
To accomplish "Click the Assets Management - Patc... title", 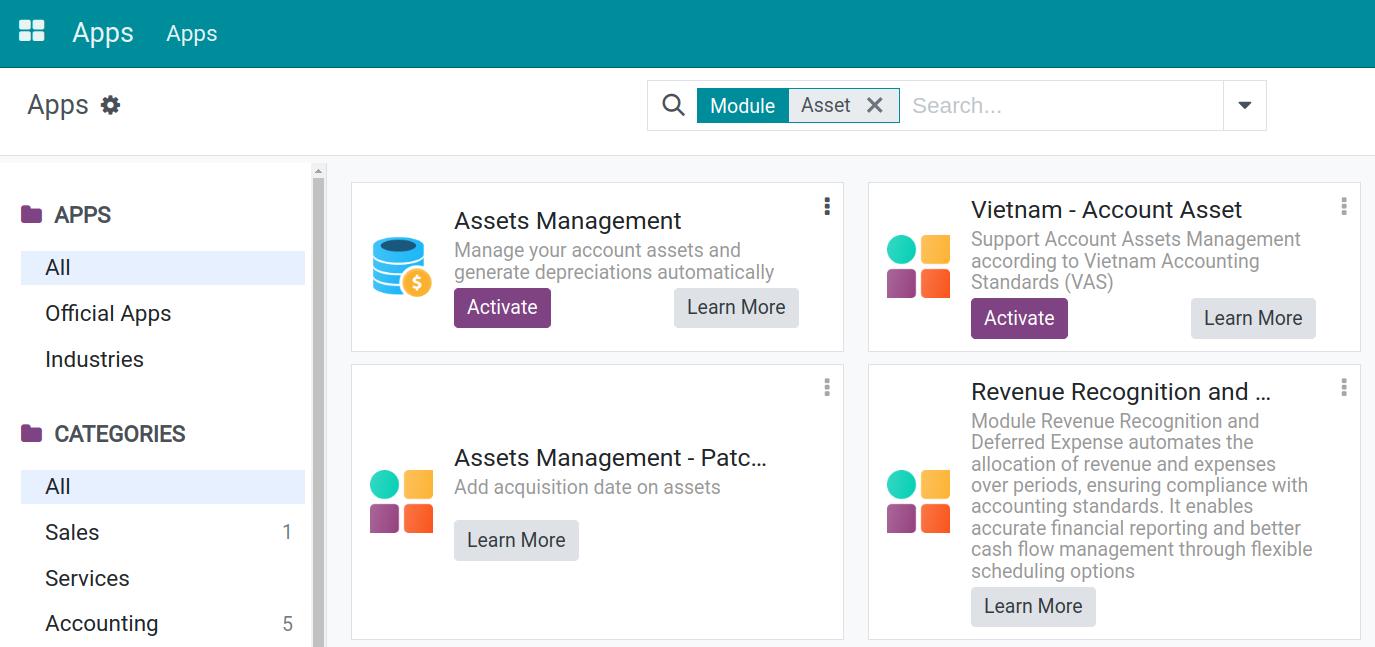I will [x=610, y=458].
